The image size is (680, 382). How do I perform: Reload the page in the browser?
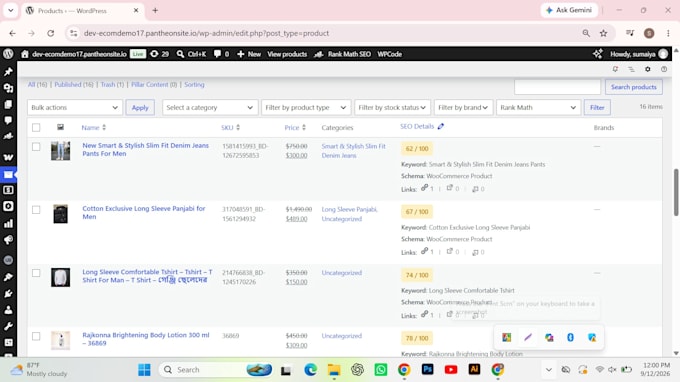coord(51,33)
